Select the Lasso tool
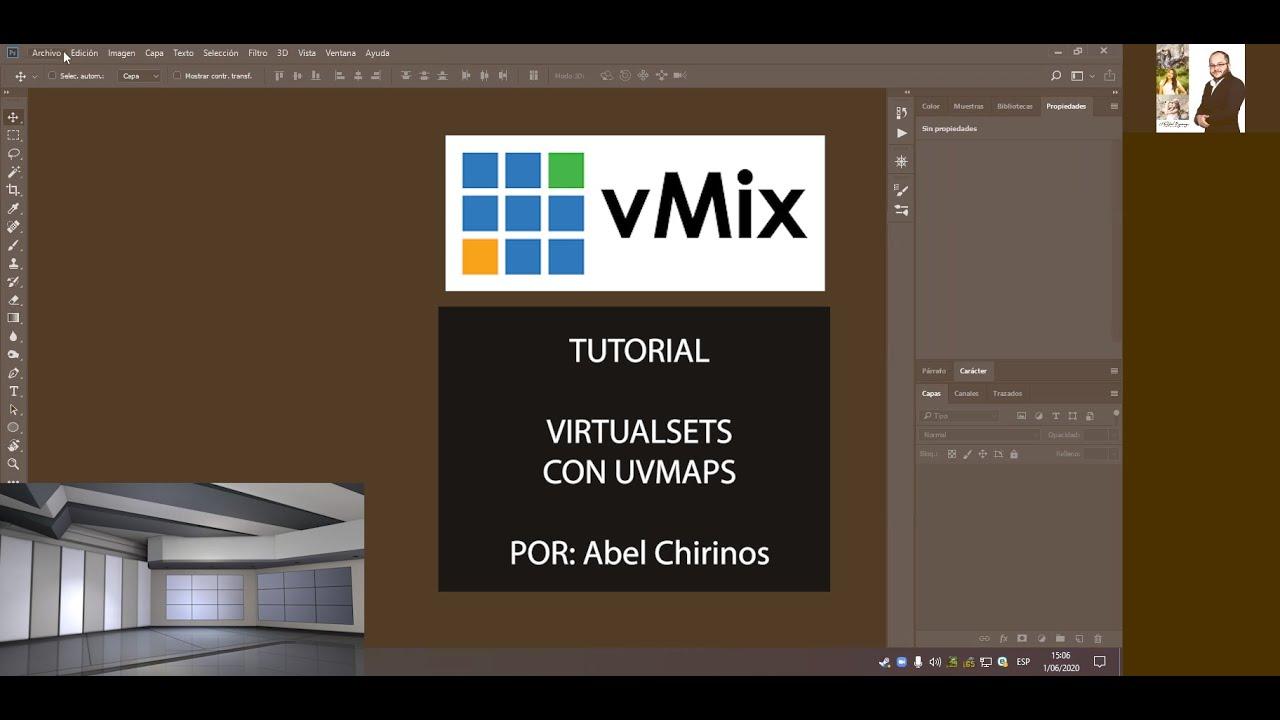 pyautogui.click(x=14, y=153)
